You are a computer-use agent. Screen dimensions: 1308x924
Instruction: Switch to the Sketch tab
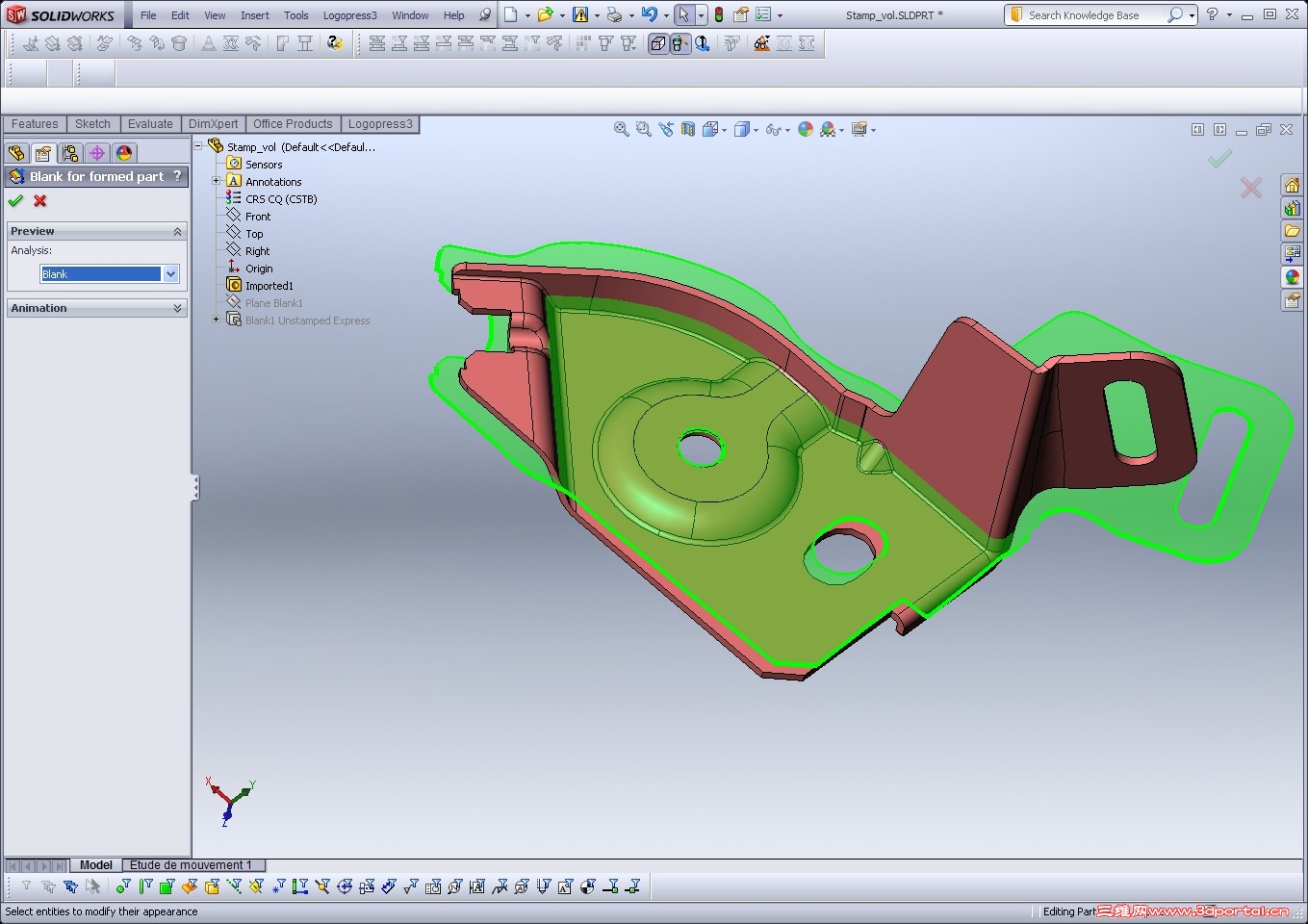pos(92,124)
